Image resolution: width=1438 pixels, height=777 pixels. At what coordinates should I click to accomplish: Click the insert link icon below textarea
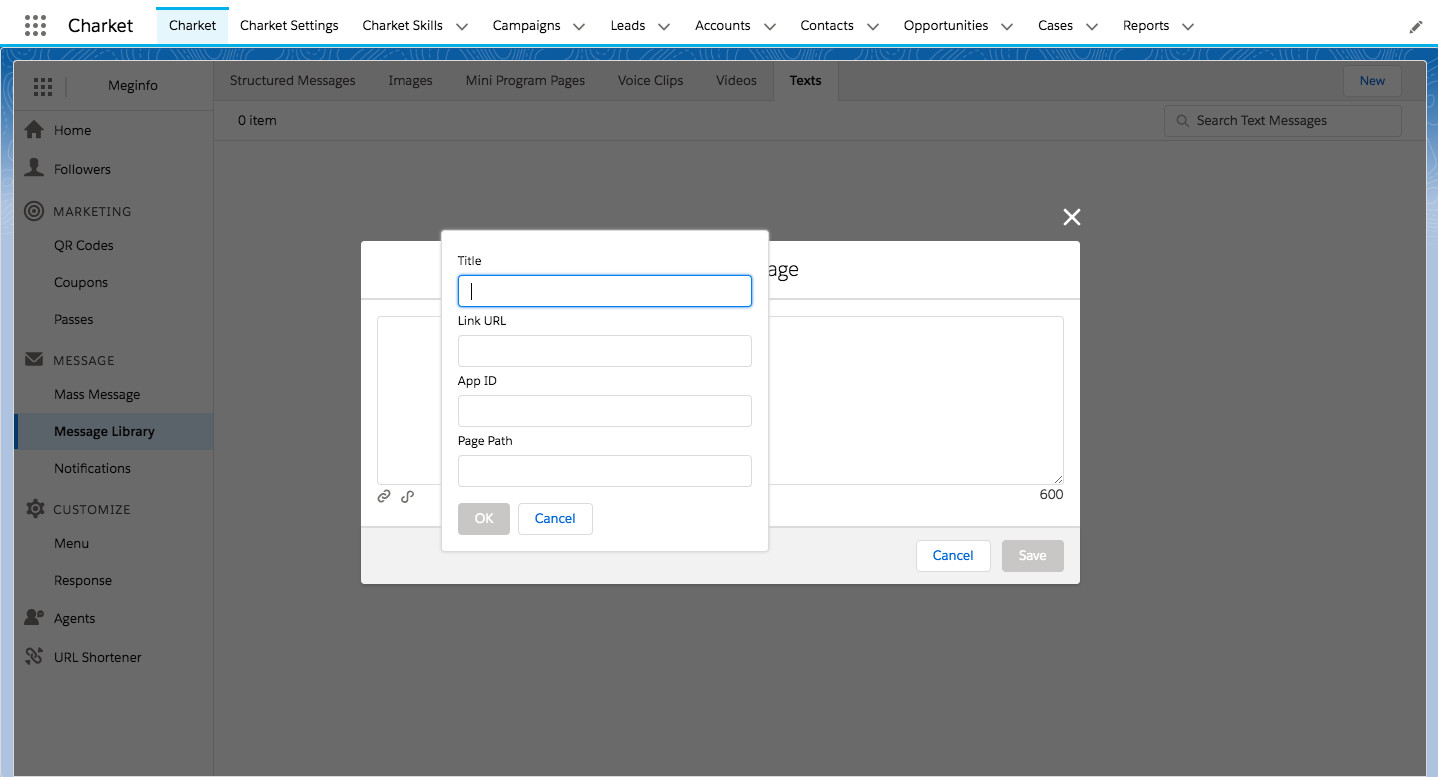(x=384, y=496)
